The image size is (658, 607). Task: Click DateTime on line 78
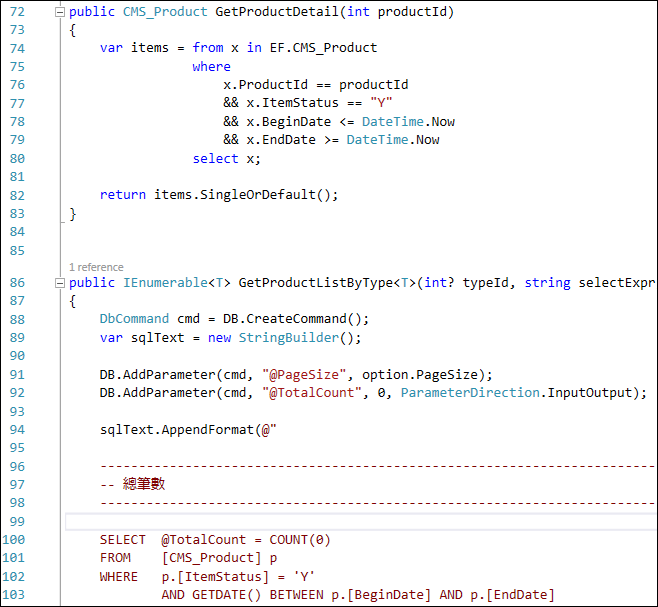click(393, 122)
